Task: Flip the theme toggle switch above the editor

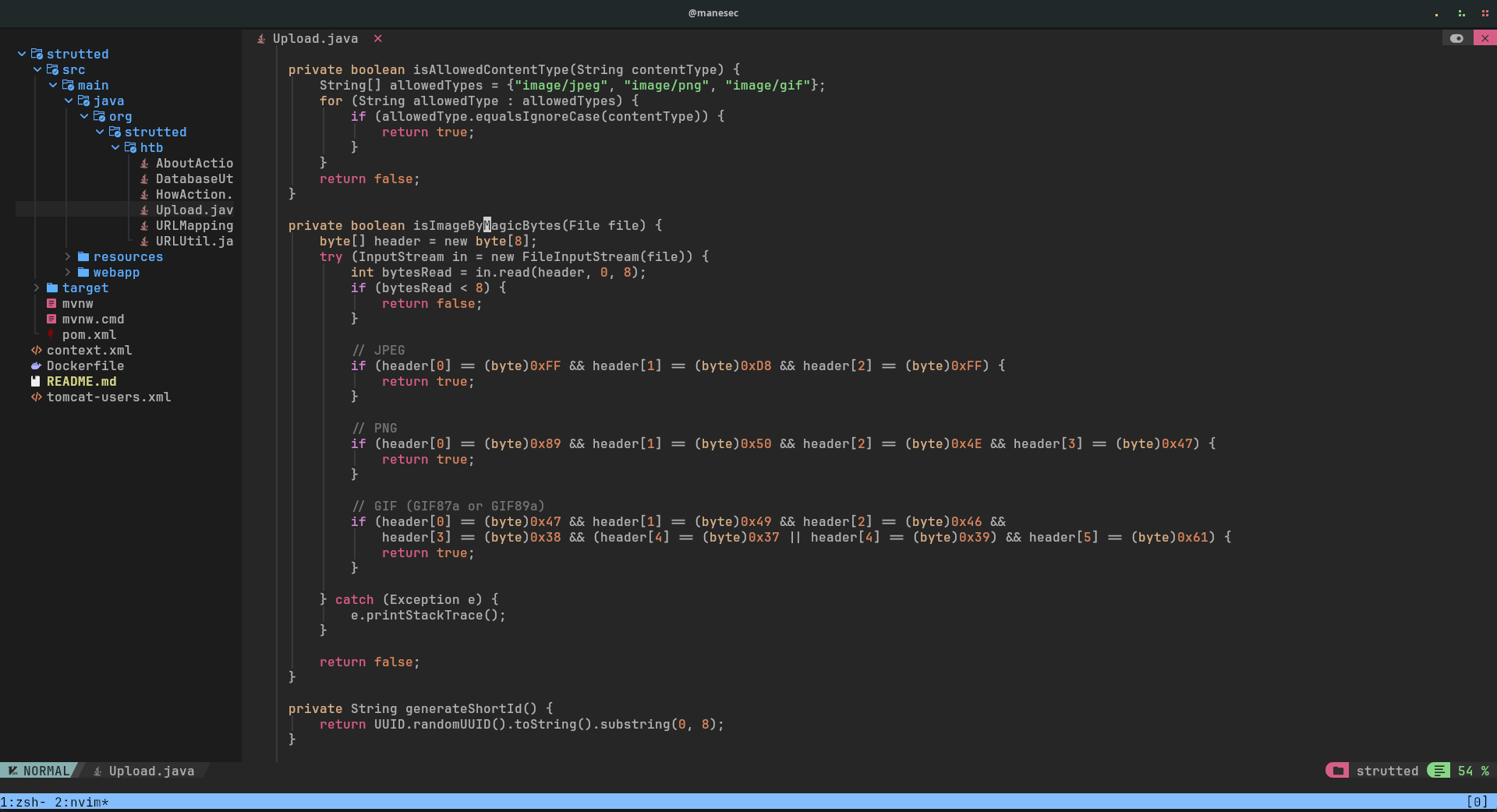Action: click(1456, 37)
